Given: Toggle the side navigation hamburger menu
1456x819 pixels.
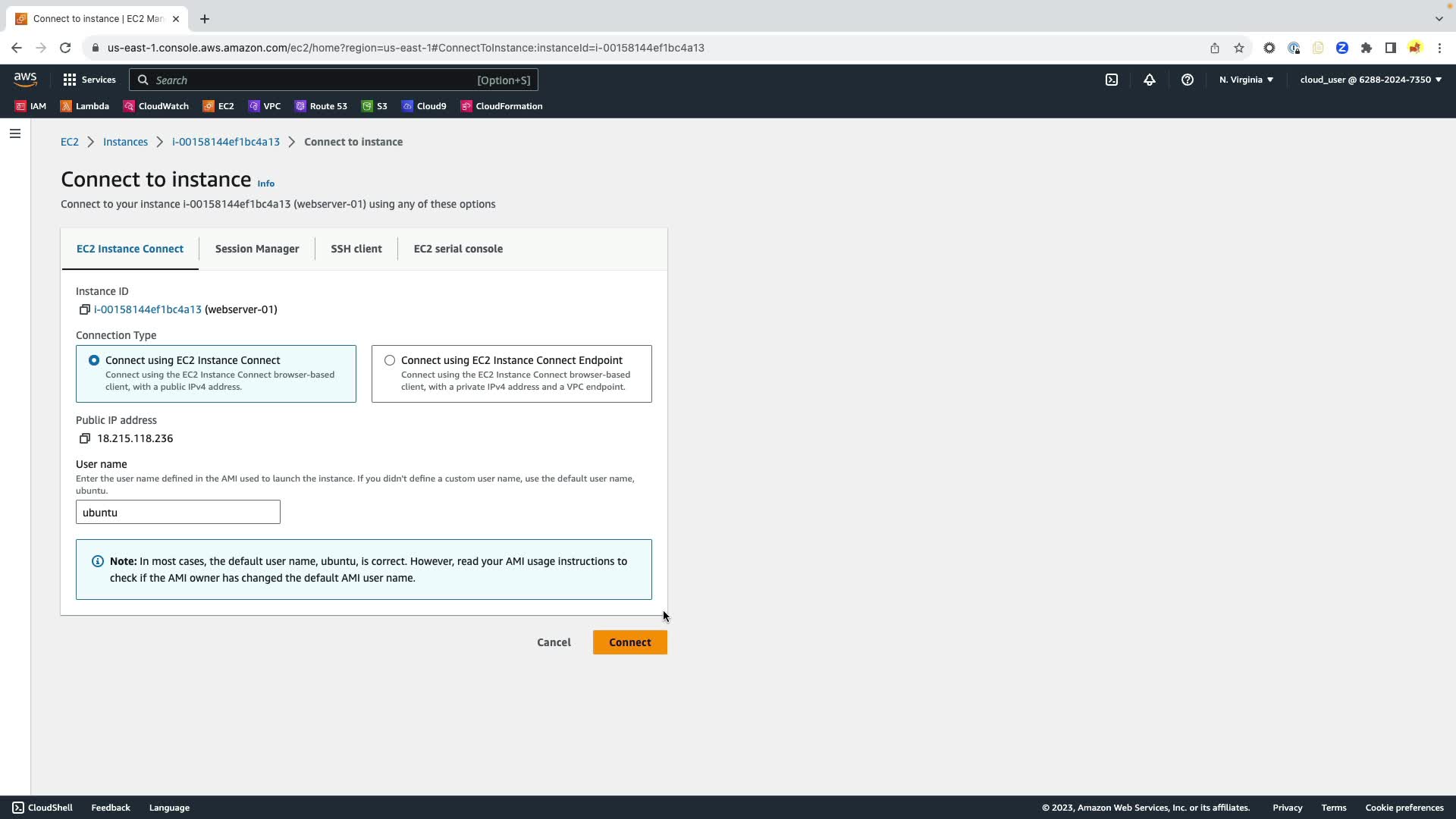Looking at the screenshot, I should tap(15, 133).
